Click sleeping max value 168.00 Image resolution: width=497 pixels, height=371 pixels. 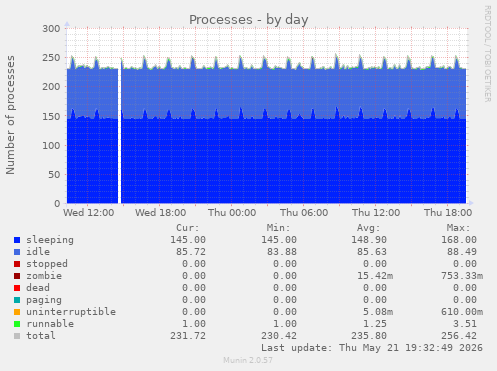[459, 240]
